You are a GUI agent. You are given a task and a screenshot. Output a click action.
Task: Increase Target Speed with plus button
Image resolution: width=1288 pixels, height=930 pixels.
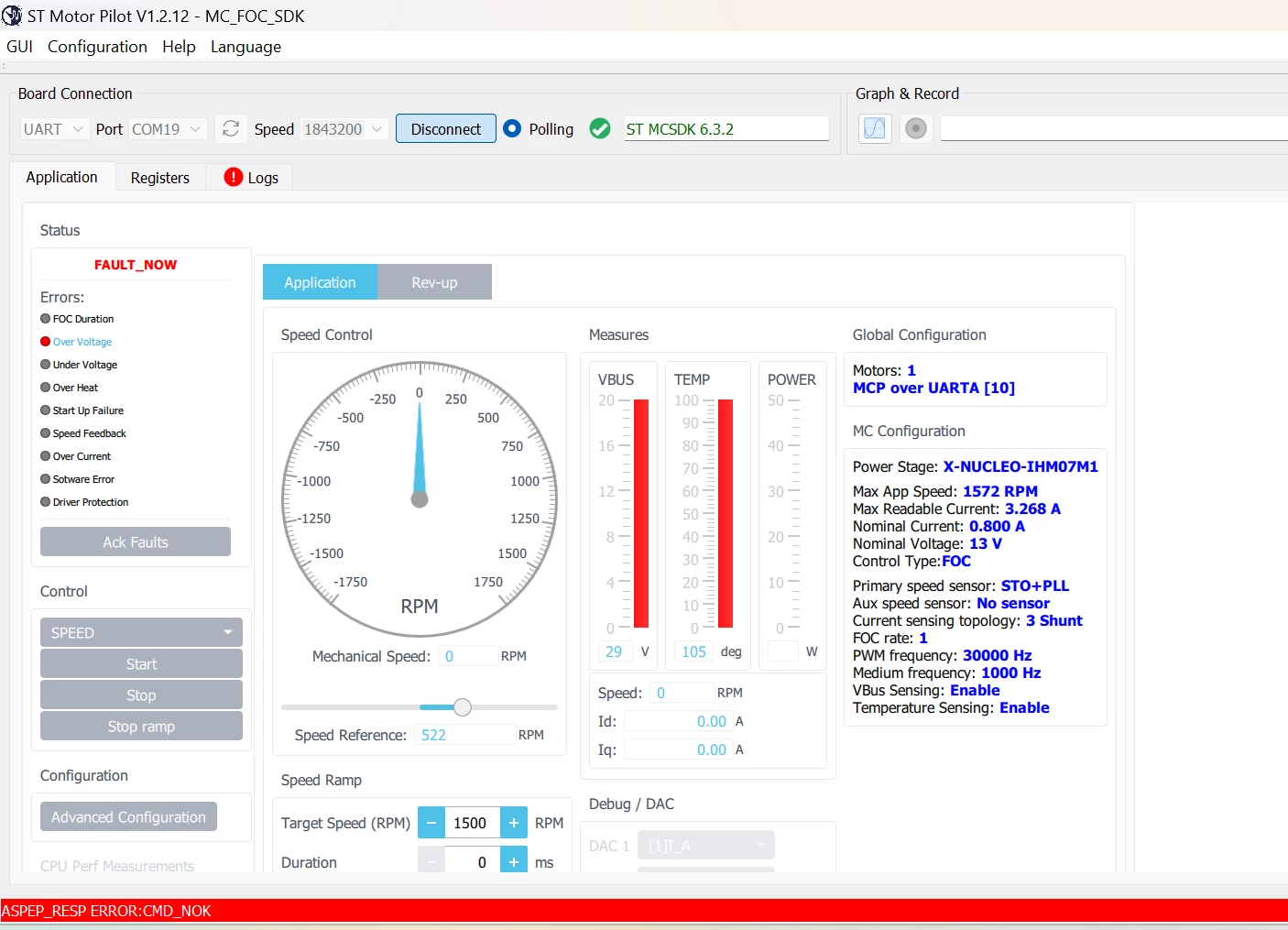click(x=514, y=823)
